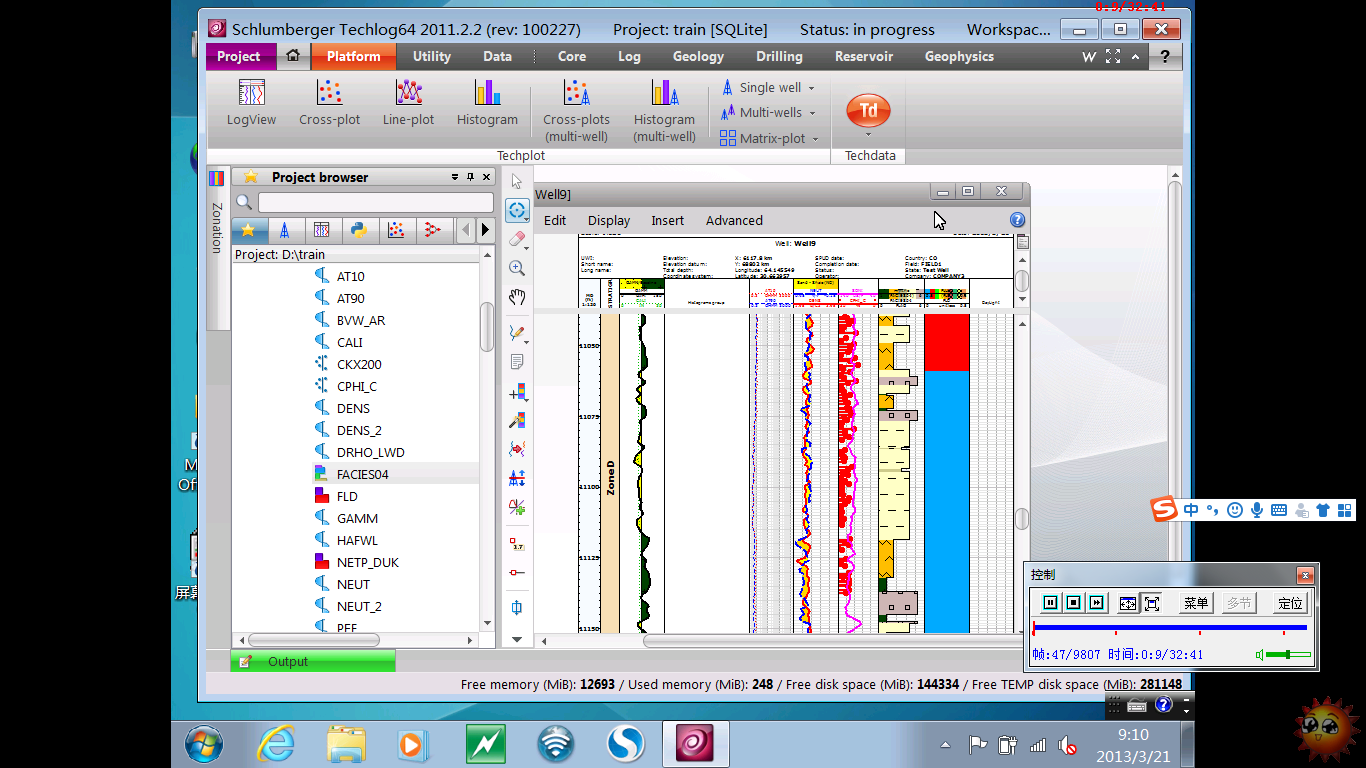The width and height of the screenshot is (1366, 768).
Task: Switch to the Utility ribbon tab
Action: [x=432, y=56]
